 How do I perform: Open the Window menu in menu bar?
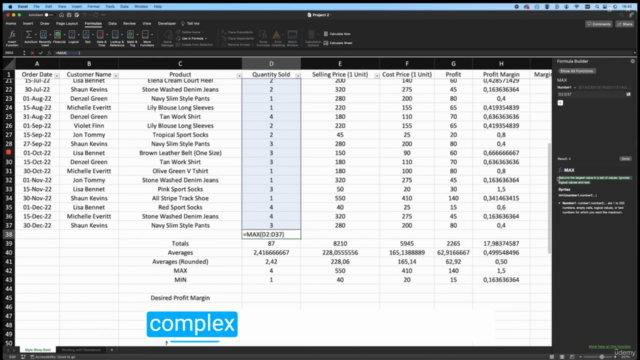[x=141, y=7]
